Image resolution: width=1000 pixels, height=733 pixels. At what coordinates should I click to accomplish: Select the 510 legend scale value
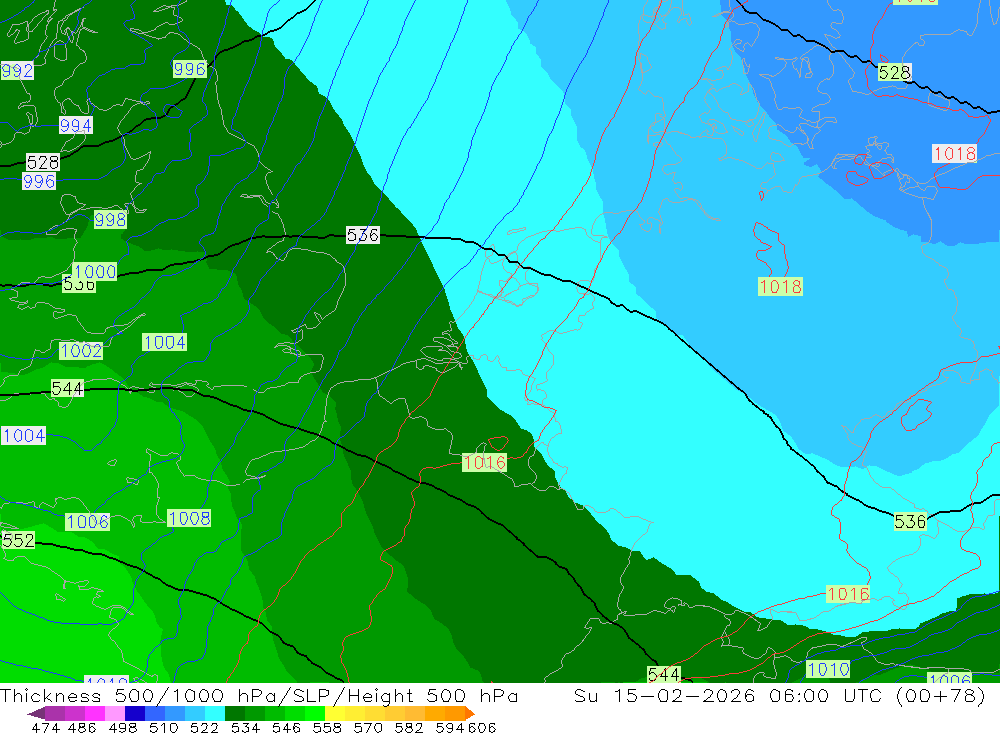coord(164,727)
